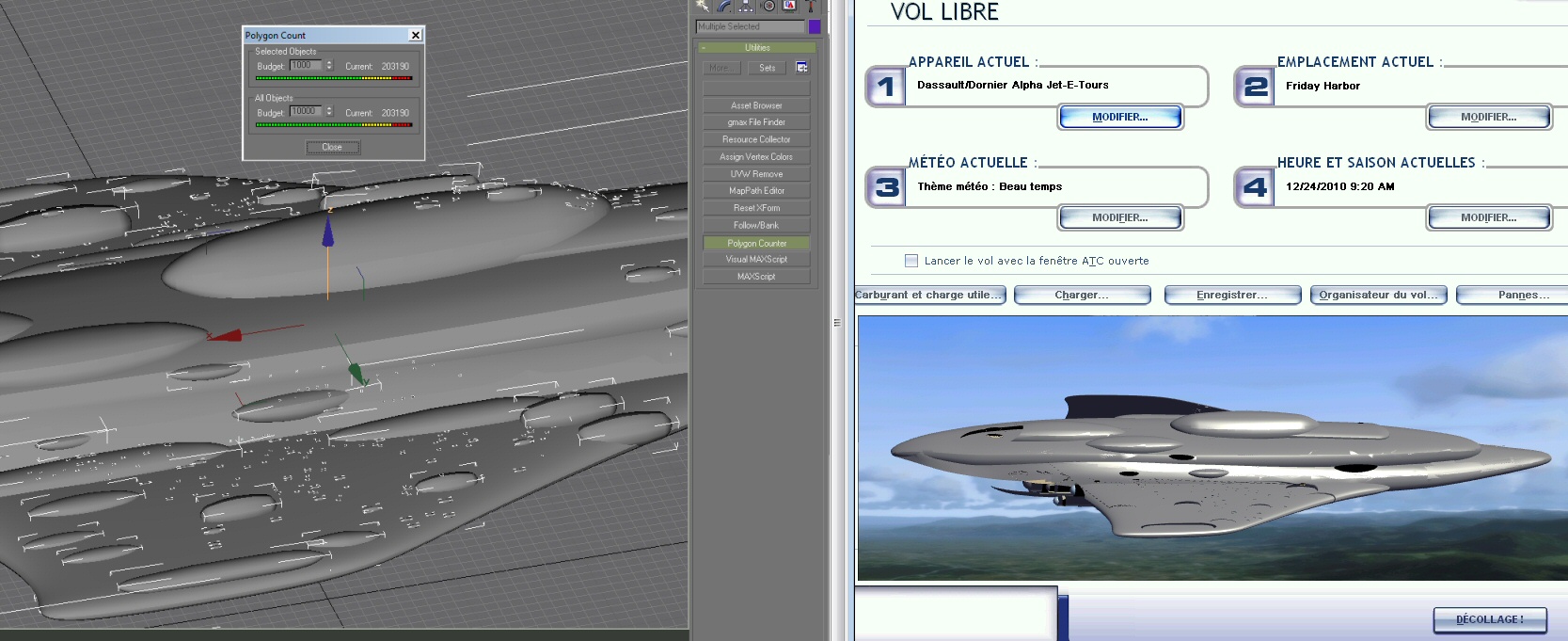The height and width of the screenshot is (641, 1568).
Task: Click the All Objects budget spinner arrows
Action: point(329,111)
